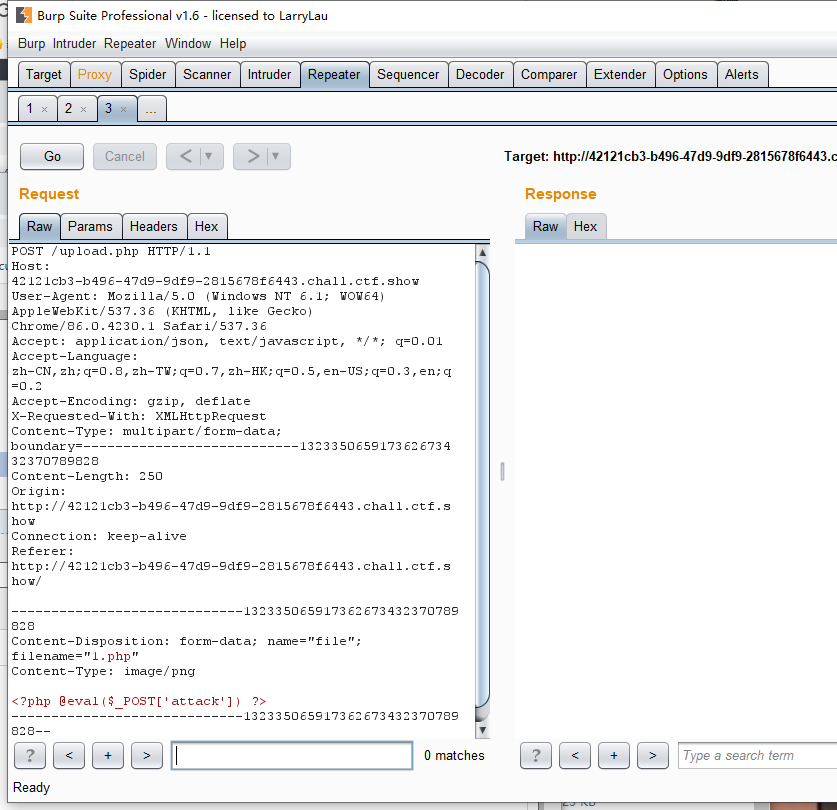Open the back history dropdown arrow
Image resolution: width=837 pixels, height=810 pixels.
209,156
